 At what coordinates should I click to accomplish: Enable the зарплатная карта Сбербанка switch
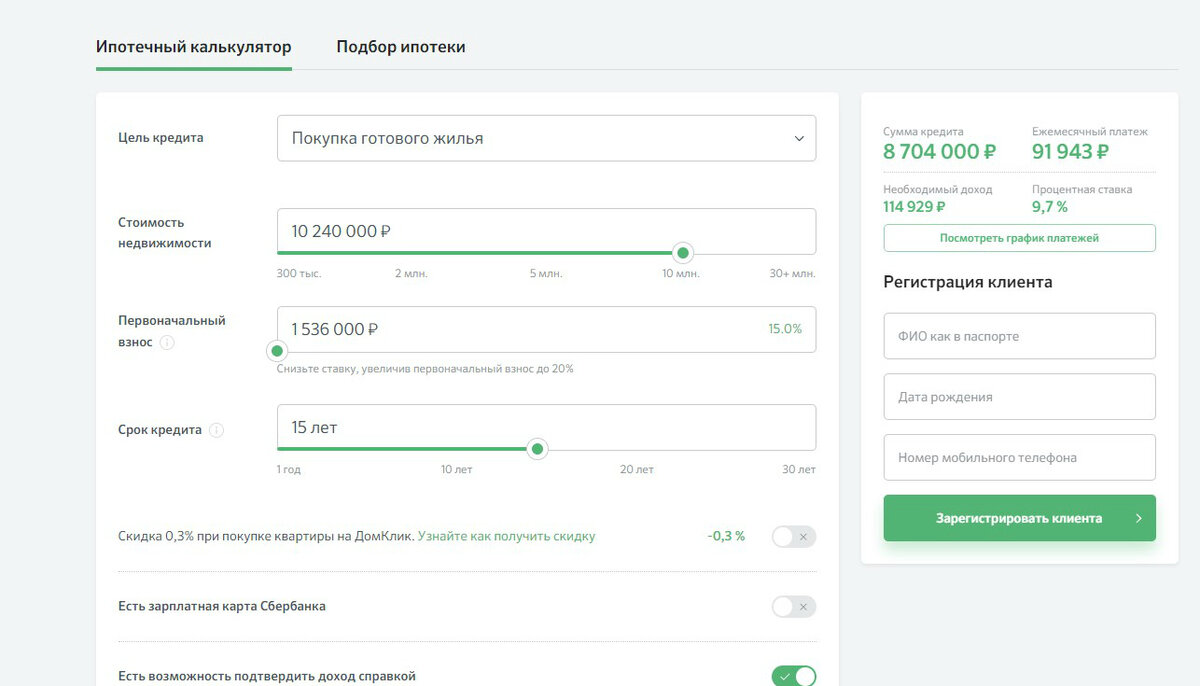[794, 607]
